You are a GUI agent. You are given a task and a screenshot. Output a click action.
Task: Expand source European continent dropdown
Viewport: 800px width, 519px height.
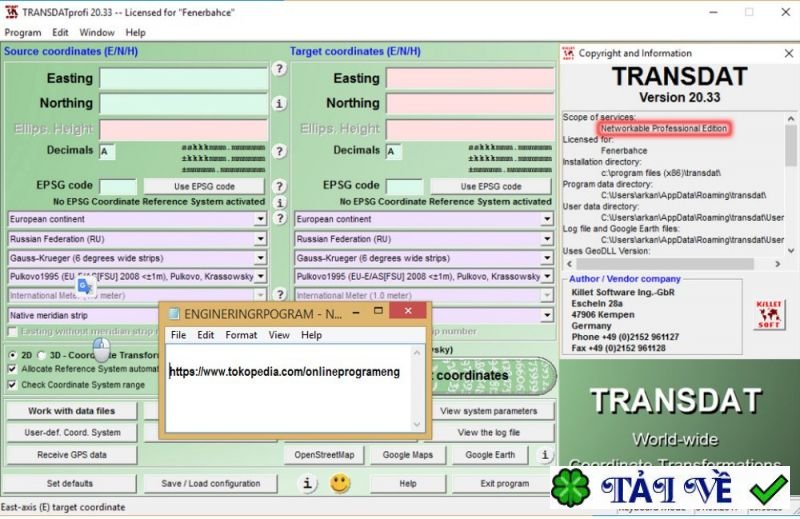point(260,219)
